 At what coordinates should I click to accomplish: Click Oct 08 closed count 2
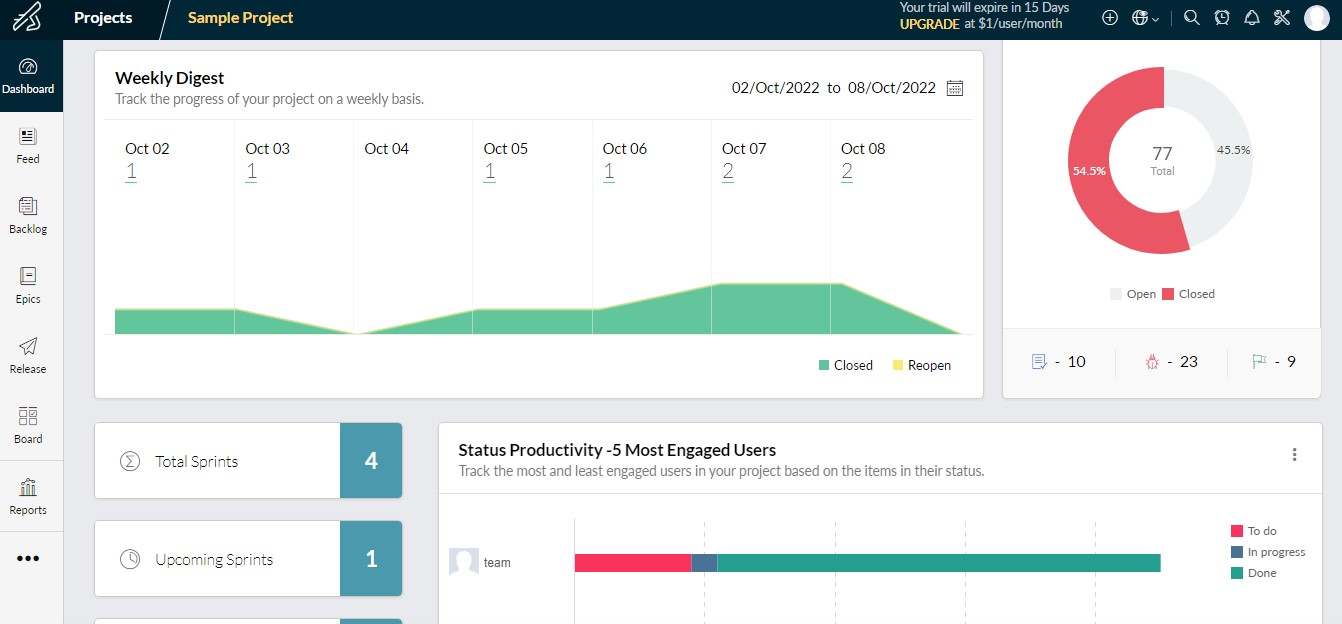(847, 172)
